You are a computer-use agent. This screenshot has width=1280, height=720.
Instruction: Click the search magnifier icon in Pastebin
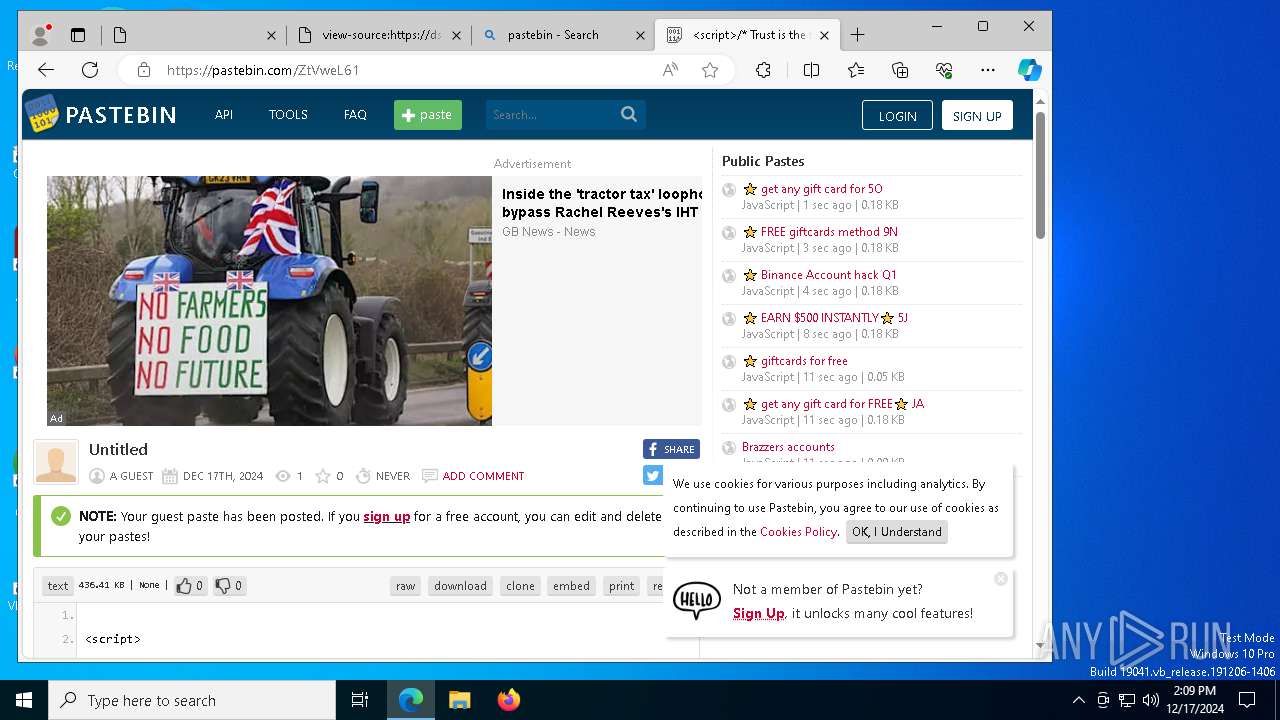629,114
